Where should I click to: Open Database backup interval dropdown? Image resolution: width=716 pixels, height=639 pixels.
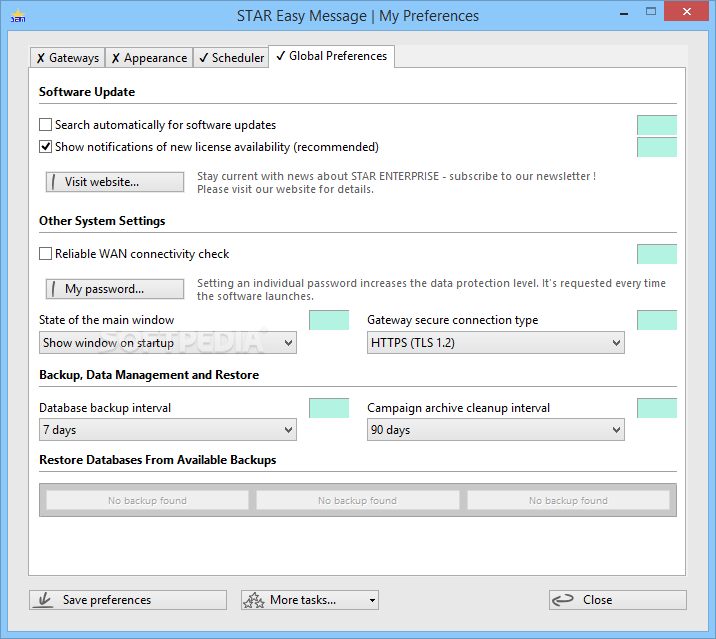(x=168, y=430)
